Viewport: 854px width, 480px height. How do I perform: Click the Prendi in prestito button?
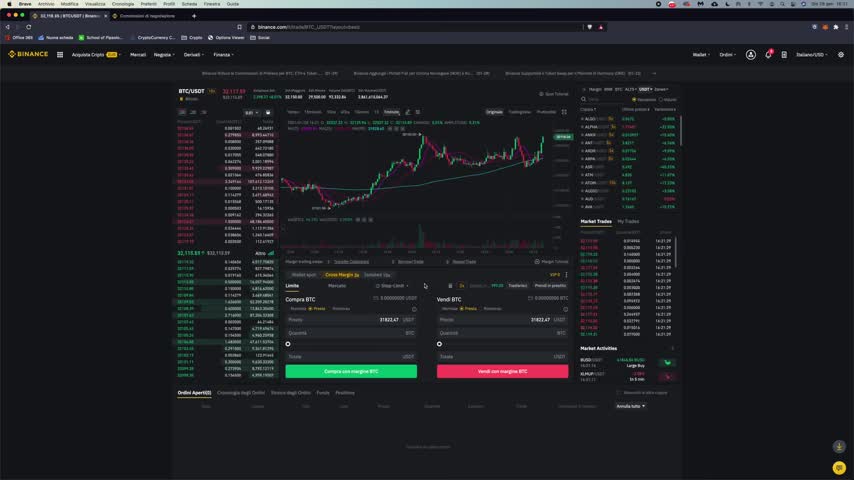[550, 285]
